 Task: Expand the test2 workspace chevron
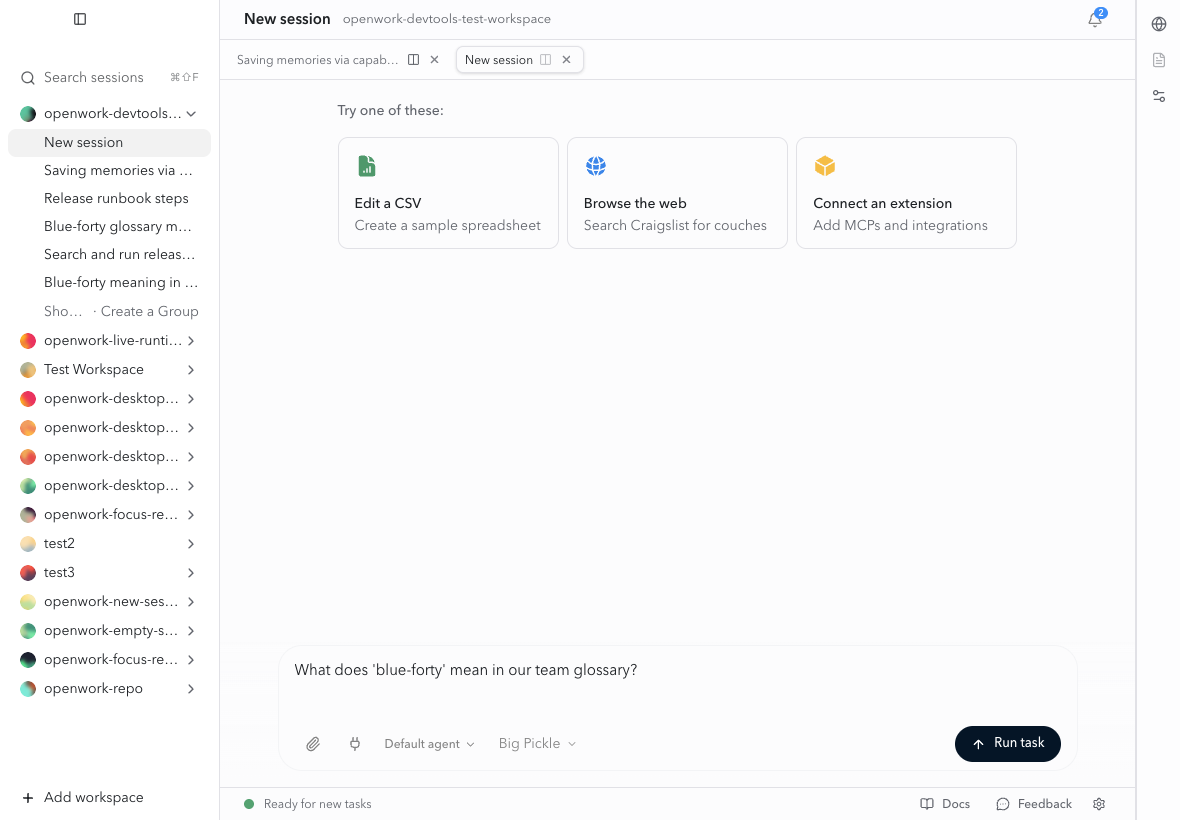pyautogui.click(x=191, y=543)
